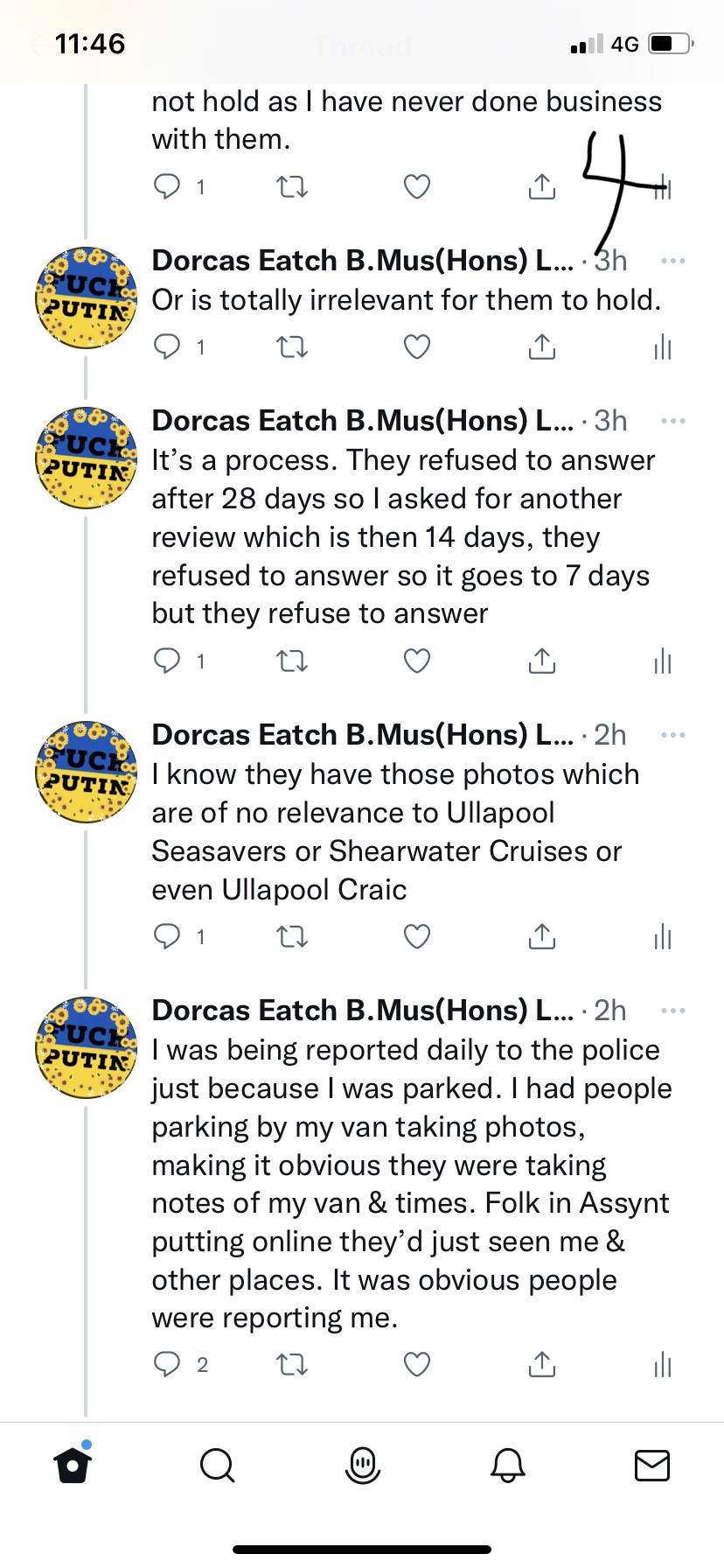724x1568 pixels.
Task: View analytics for the Ullapool Seasavers tweet
Action: pyautogui.click(x=663, y=937)
